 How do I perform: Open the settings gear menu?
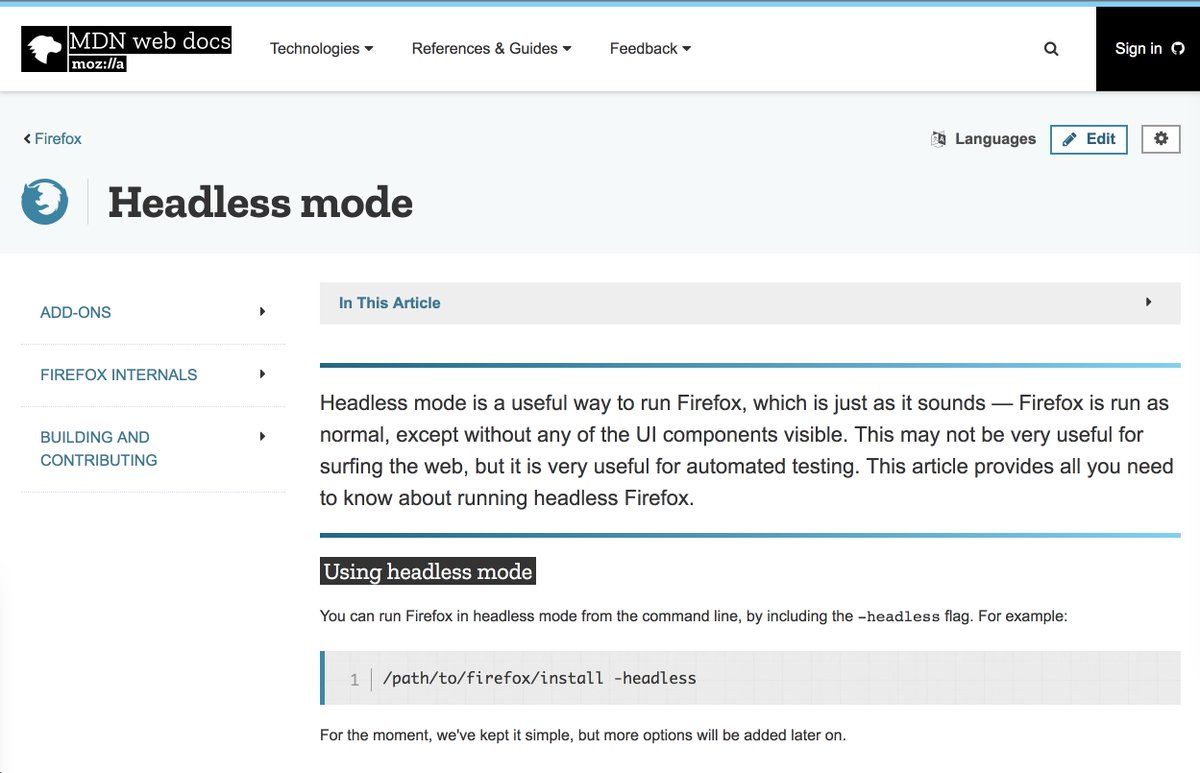point(1160,139)
